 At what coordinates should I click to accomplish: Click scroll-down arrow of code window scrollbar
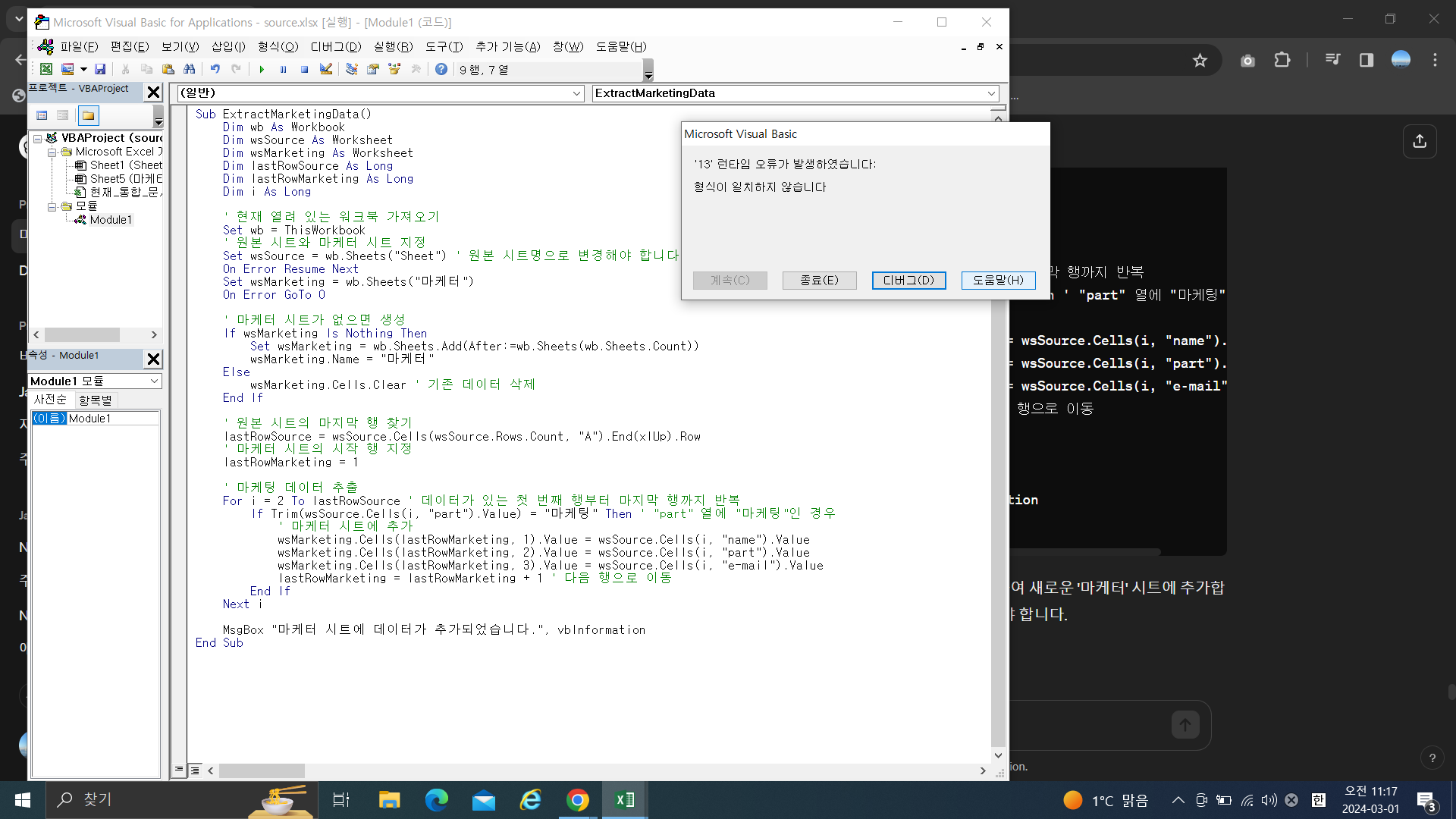tap(998, 755)
